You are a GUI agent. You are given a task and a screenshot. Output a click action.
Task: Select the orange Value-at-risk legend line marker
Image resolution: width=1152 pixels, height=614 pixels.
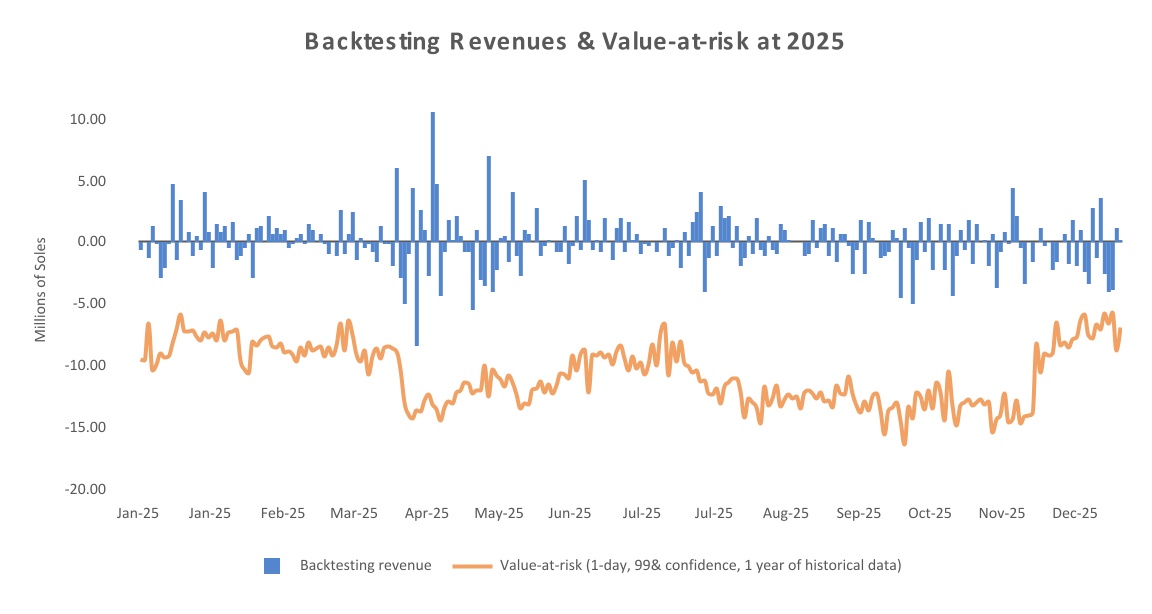472,566
